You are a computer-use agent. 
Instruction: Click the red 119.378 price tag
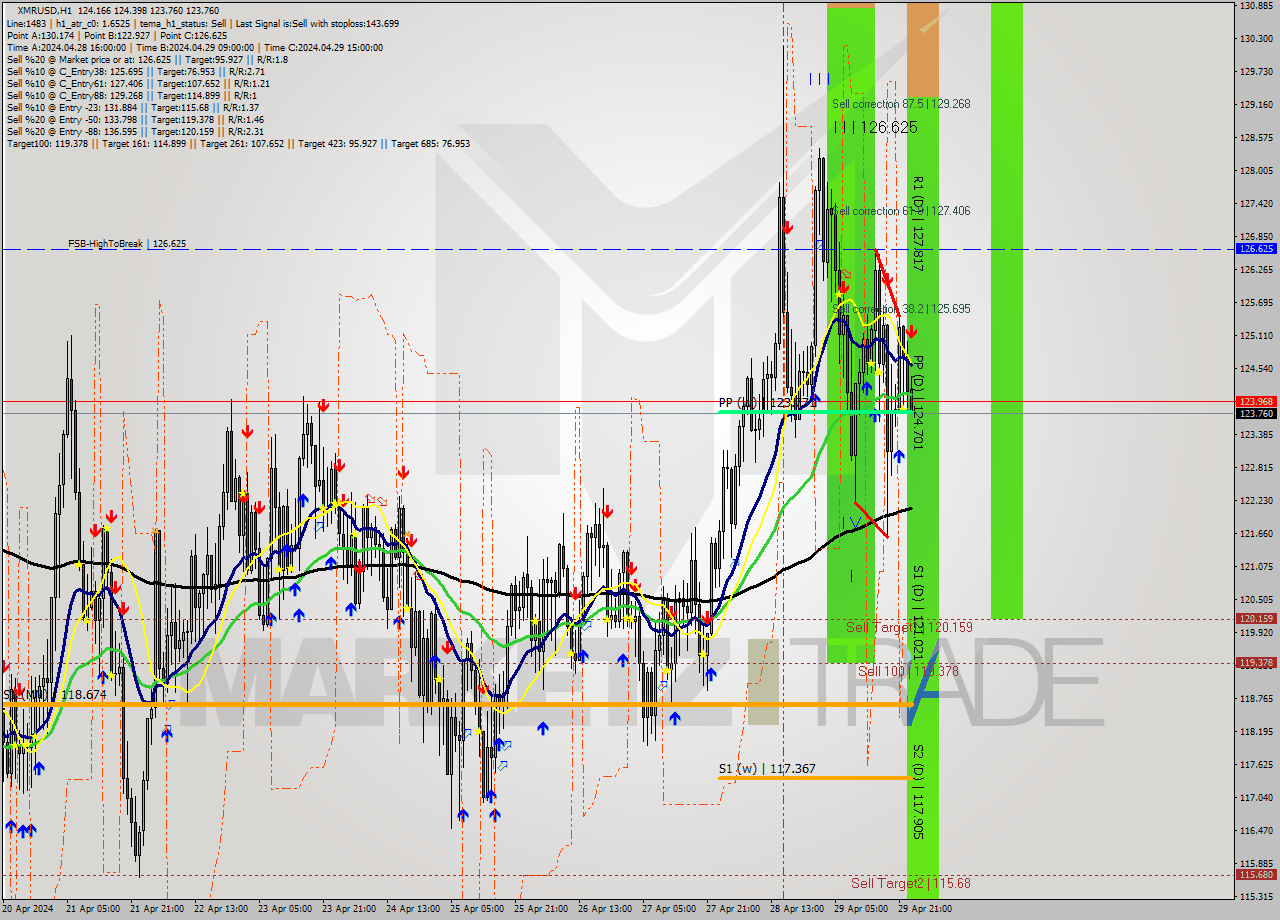(1256, 662)
